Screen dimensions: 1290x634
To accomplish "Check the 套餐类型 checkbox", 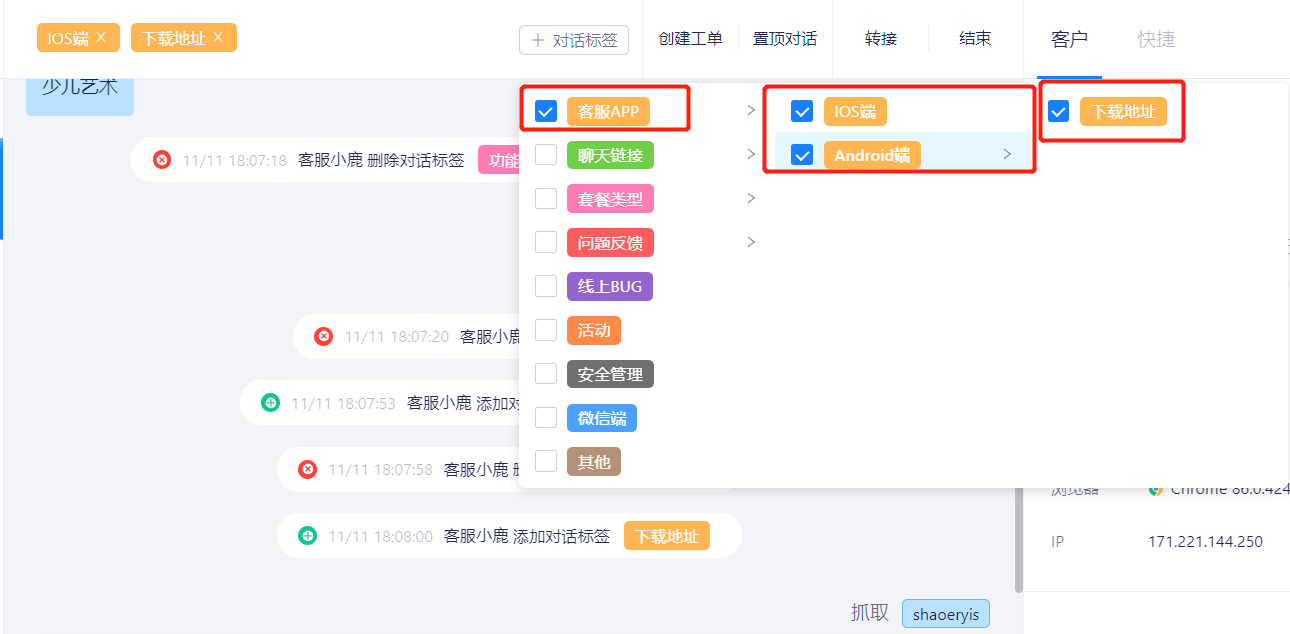I will 546,199.
